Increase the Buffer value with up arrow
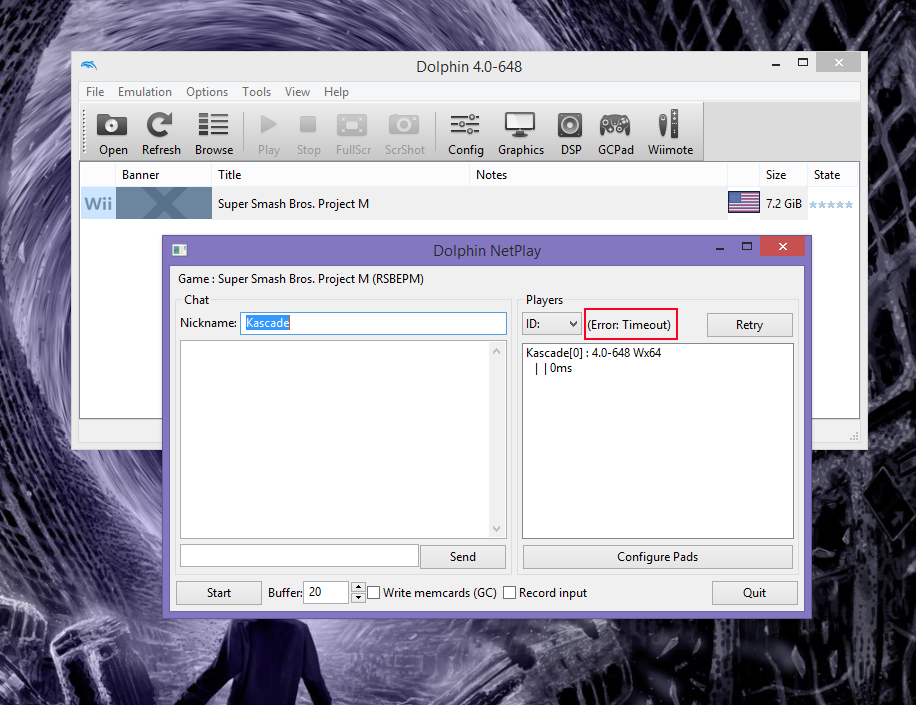The width and height of the screenshot is (916, 705). point(358,587)
